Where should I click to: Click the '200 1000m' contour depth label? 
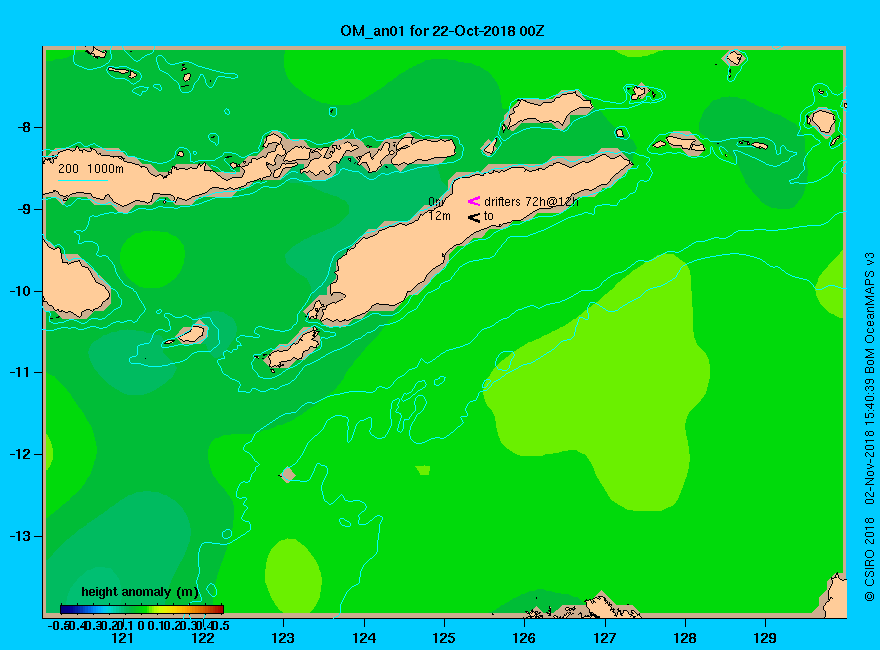[x=91, y=168]
